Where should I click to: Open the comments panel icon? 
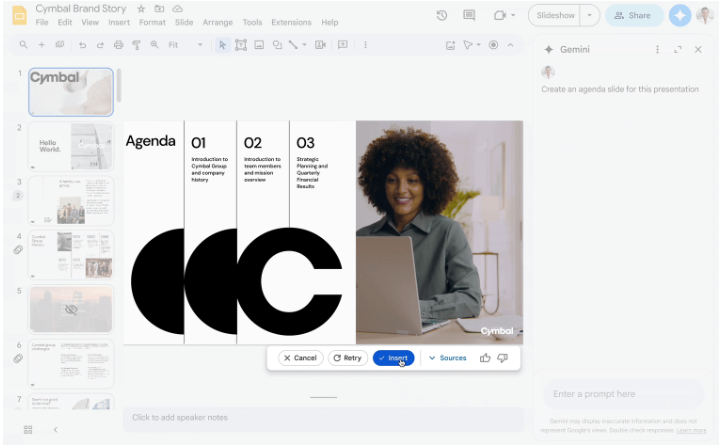(469, 15)
